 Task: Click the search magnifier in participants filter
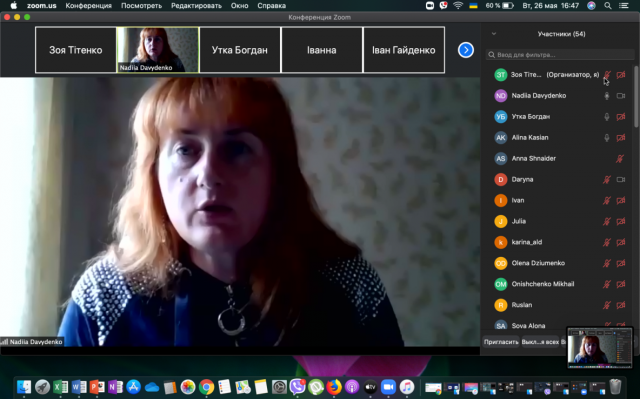click(491, 55)
